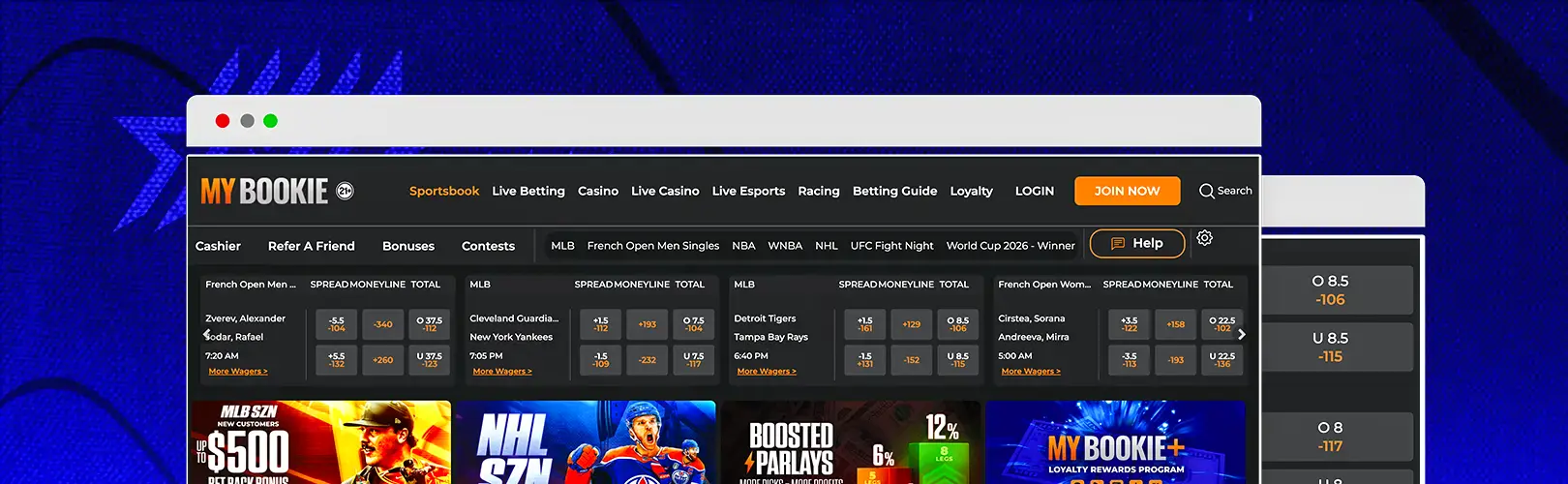
Task: Go to Live Betting
Action: 528,191
